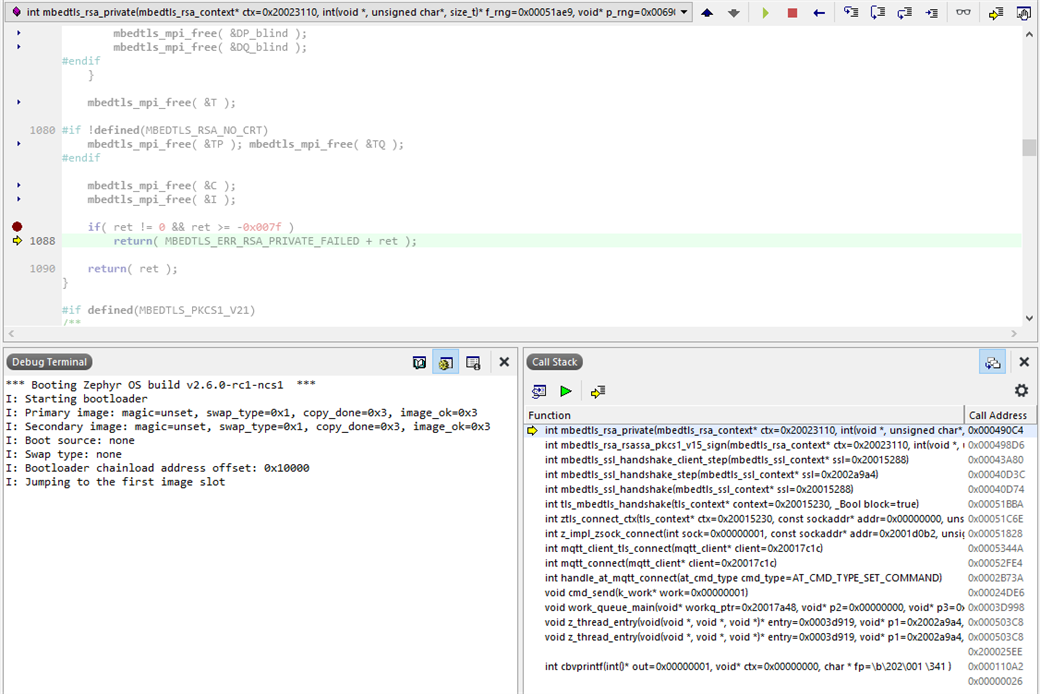Image resolution: width=1040 pixels, height=694 pixels.
Task: Click the purple function icon in navigation bar
Action: pos(17,12)
